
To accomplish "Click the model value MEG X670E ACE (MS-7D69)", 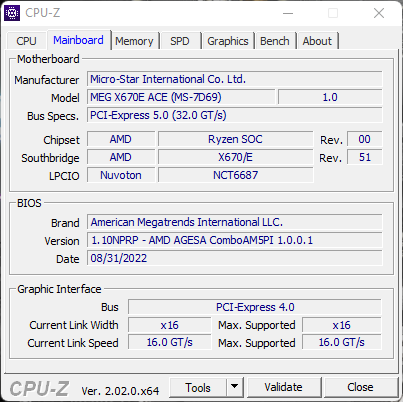I will tap(181, 97).
